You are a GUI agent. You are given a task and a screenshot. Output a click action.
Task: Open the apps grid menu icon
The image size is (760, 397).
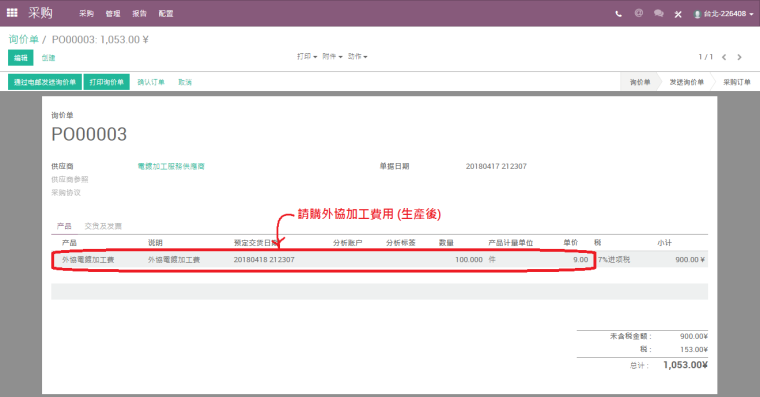[12, 13]
